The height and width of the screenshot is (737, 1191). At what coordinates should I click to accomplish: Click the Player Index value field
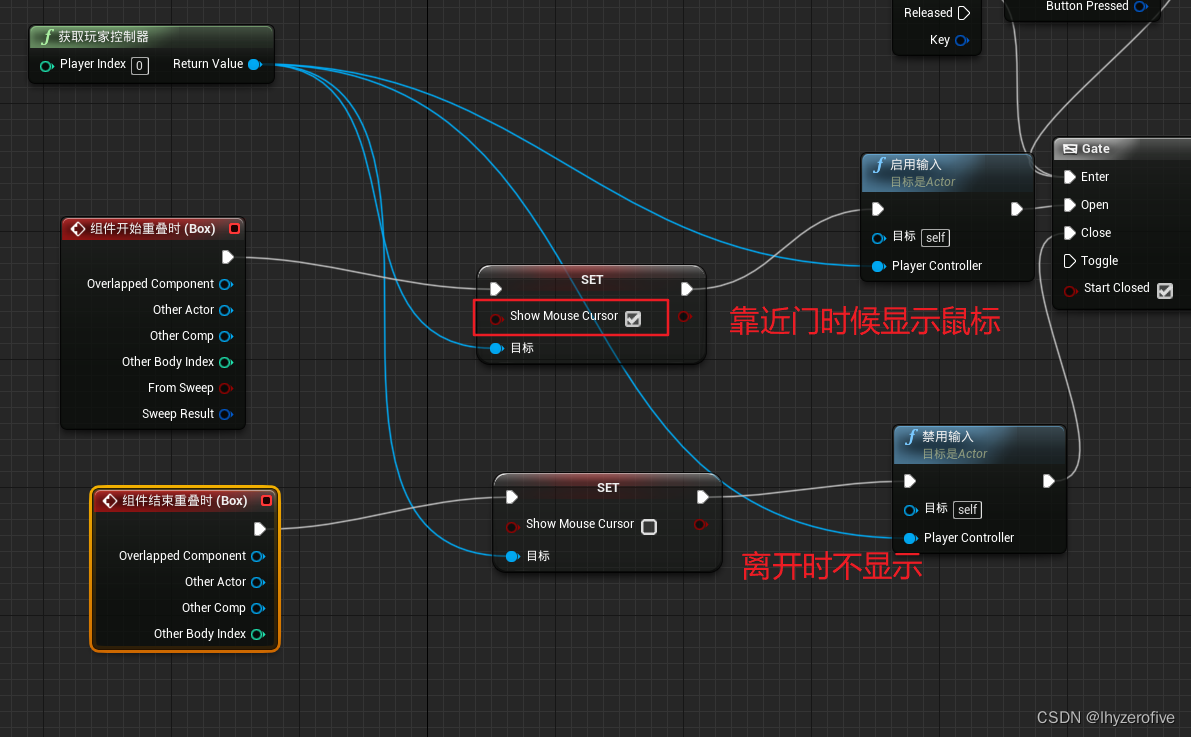pos(140,64)
